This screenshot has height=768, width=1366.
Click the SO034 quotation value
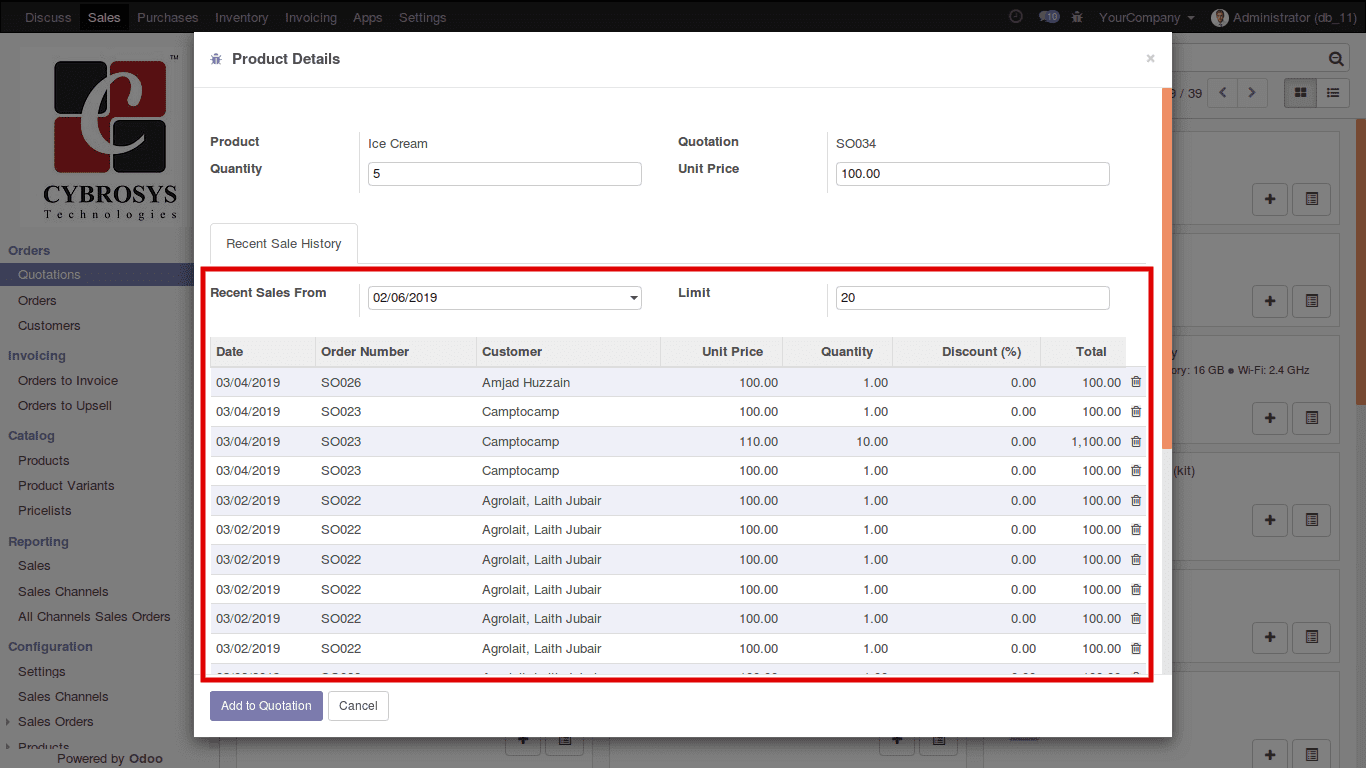coord(856,144)
